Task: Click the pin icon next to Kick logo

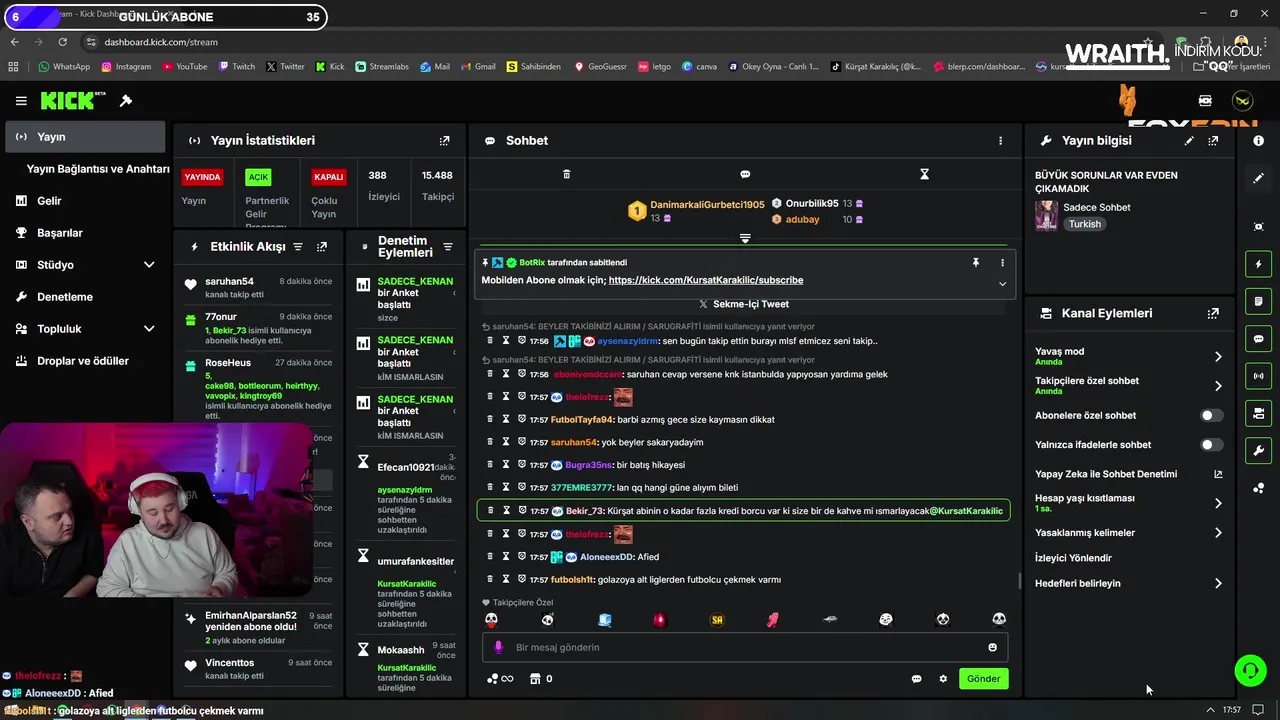Action: (126, 101)
